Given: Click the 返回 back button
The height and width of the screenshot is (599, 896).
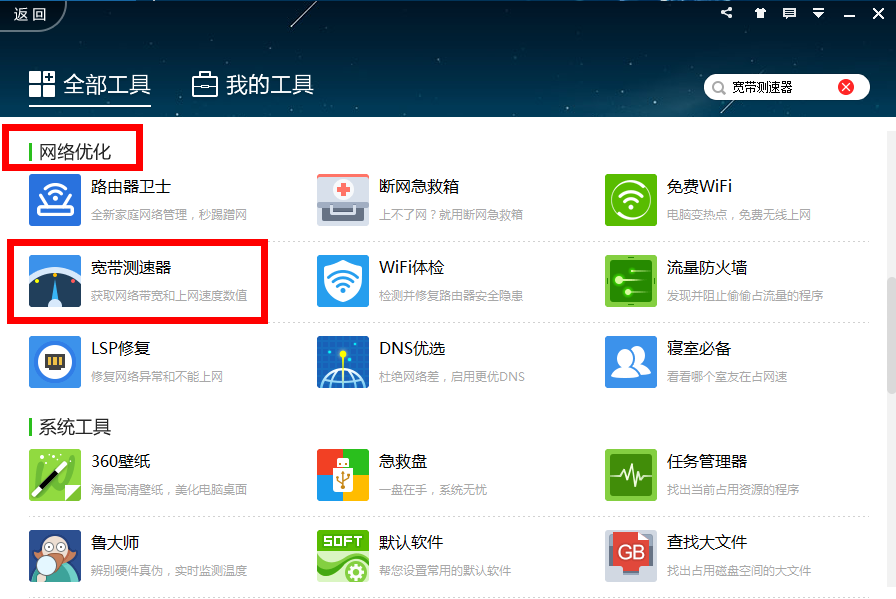Looking at the screenshot, I should pos(30,14).
